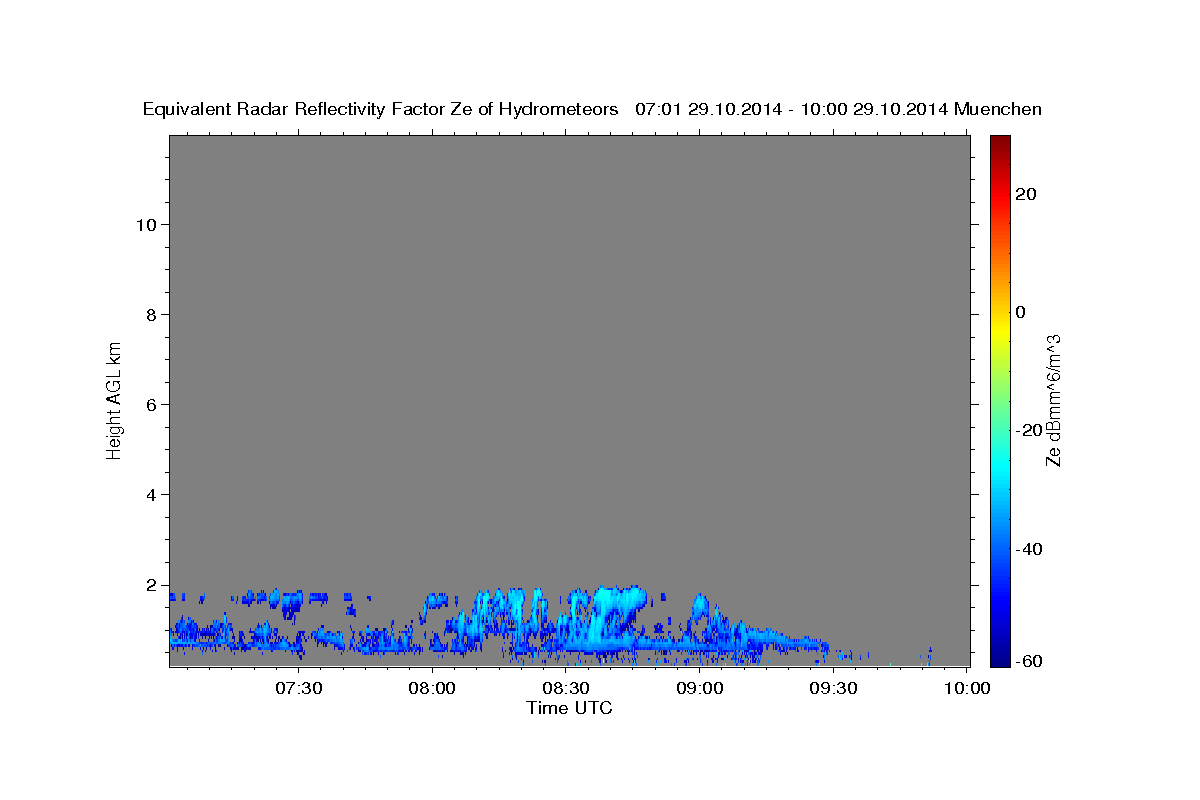This screenshot has width=1200, height=800.
Task: Click the 'Ze dBmm^6/m^3' colorbar label
Action: click(1053, 400)
